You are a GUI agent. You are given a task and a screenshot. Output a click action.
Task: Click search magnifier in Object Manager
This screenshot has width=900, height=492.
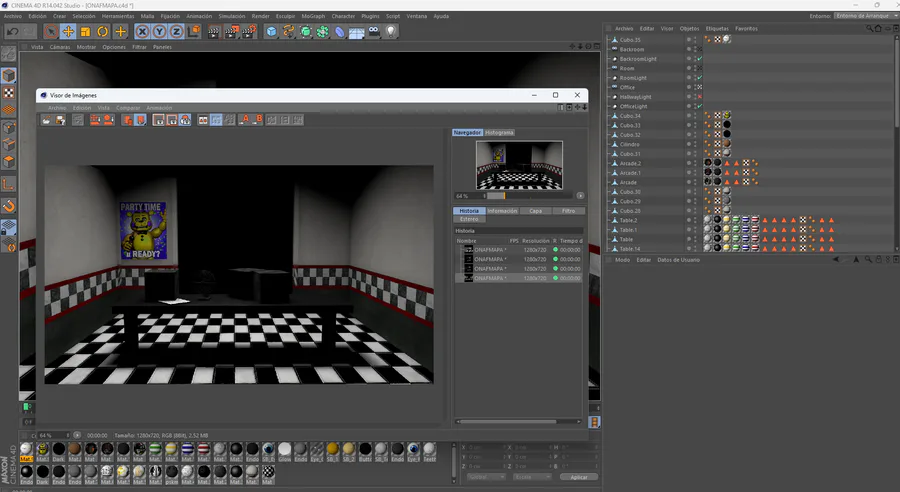(x=869, y=28)
